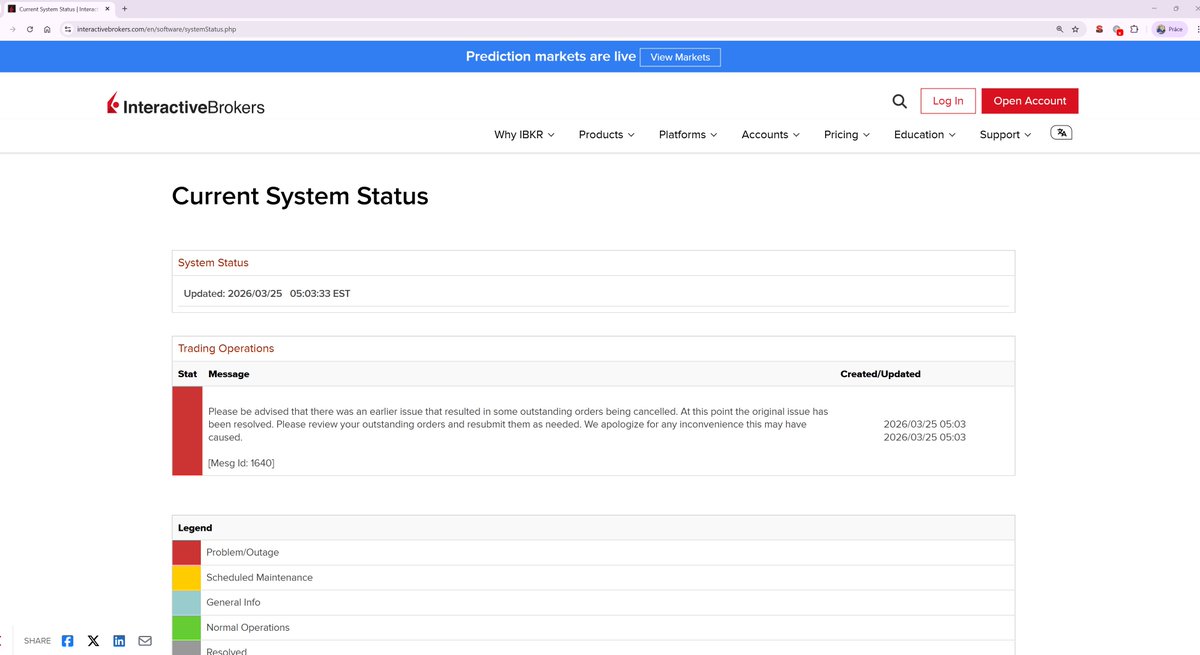Share page on X (Twitter)

pos(93,641)
